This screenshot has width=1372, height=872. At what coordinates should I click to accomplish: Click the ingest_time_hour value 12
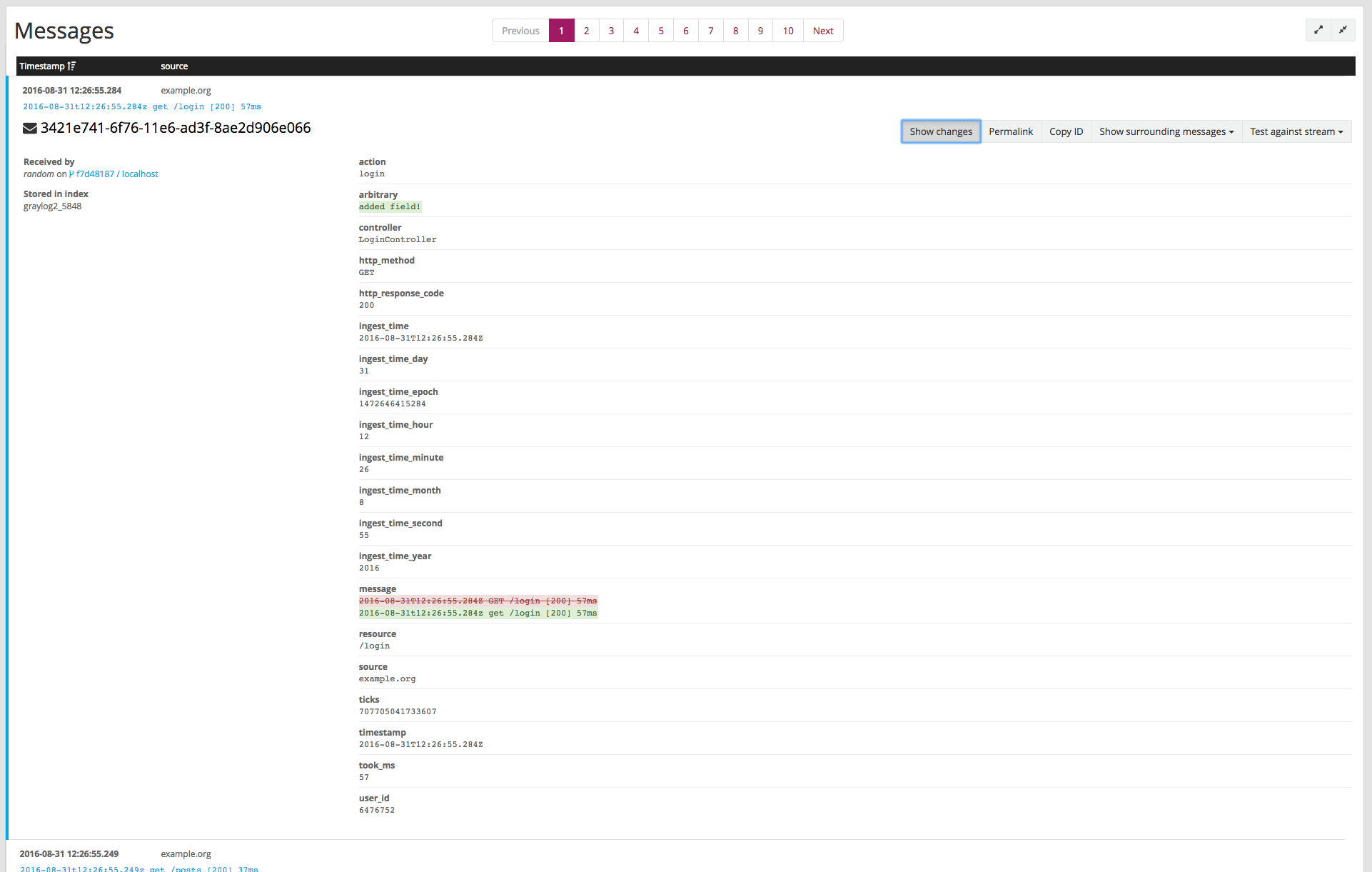pyautogui.click(x=364, y=437)
